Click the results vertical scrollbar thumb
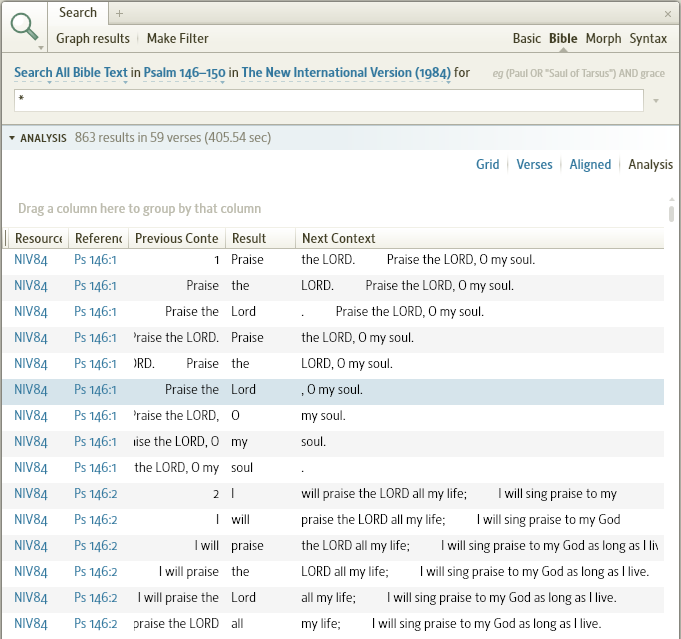Image resolution: width=681 pixels, height=639 pixels. (671, 214)
